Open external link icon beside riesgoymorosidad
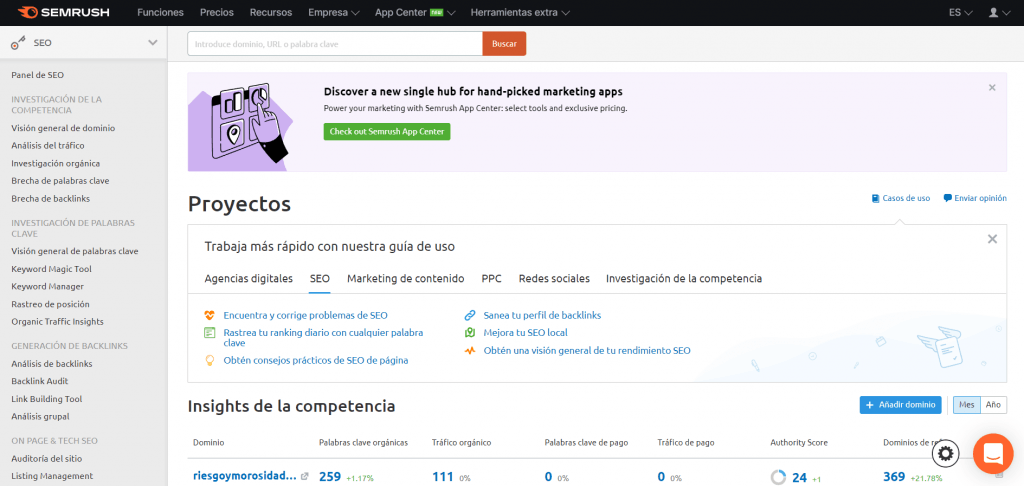Viewport: 1024px width, 486px height. (x=304, y=477)
